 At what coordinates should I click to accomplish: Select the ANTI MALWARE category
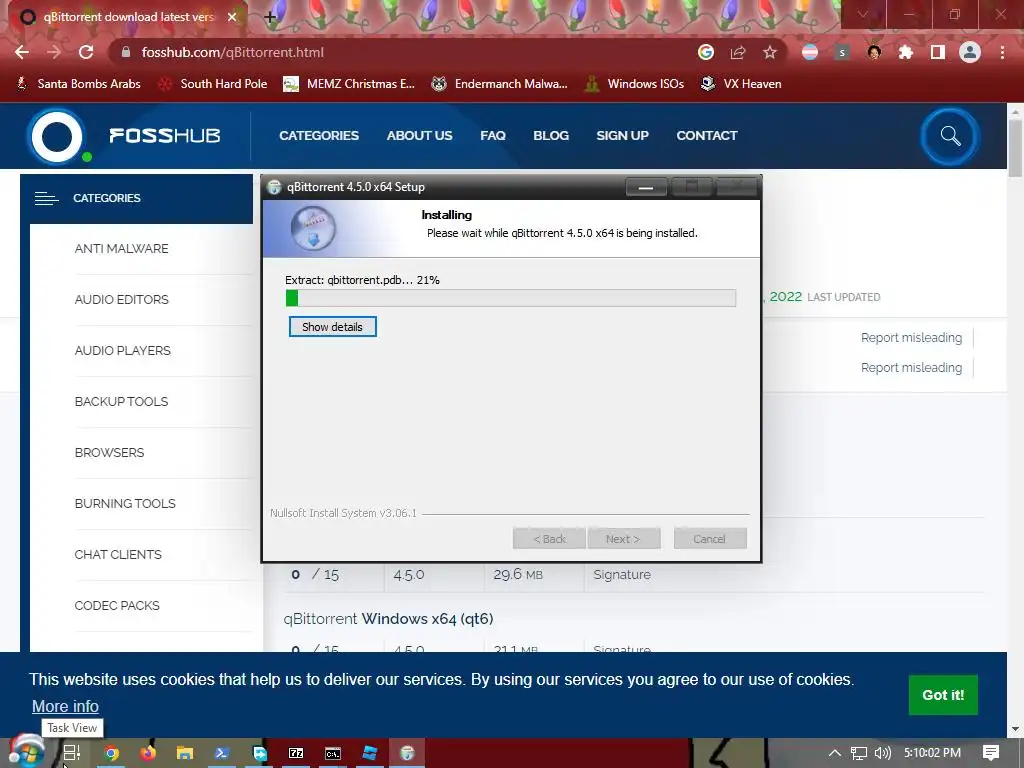pos(121,249)
